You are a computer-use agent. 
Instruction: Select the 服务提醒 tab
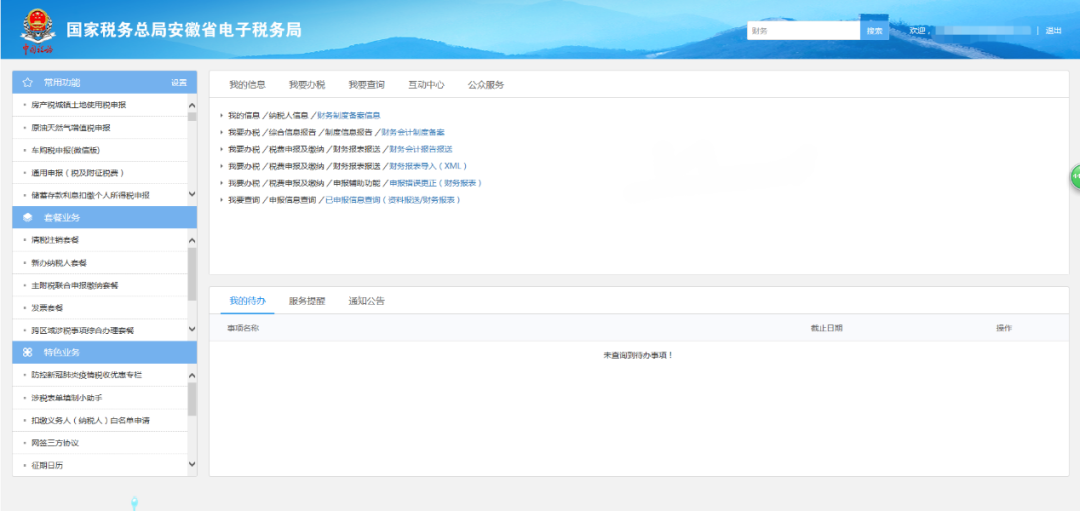(x=307, y=301)
